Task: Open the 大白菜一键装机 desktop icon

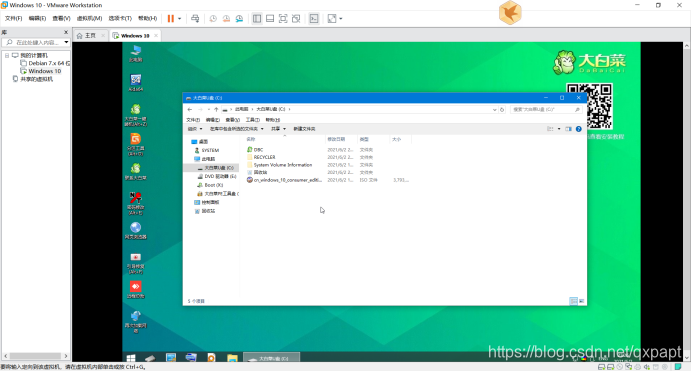Action: click(135, 115)
